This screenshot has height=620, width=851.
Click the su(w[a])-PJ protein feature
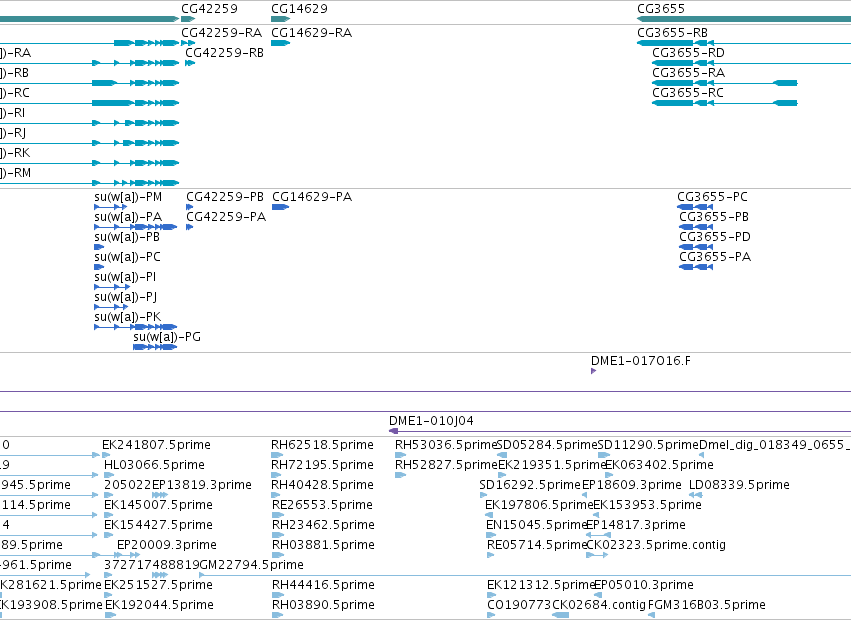111,307
